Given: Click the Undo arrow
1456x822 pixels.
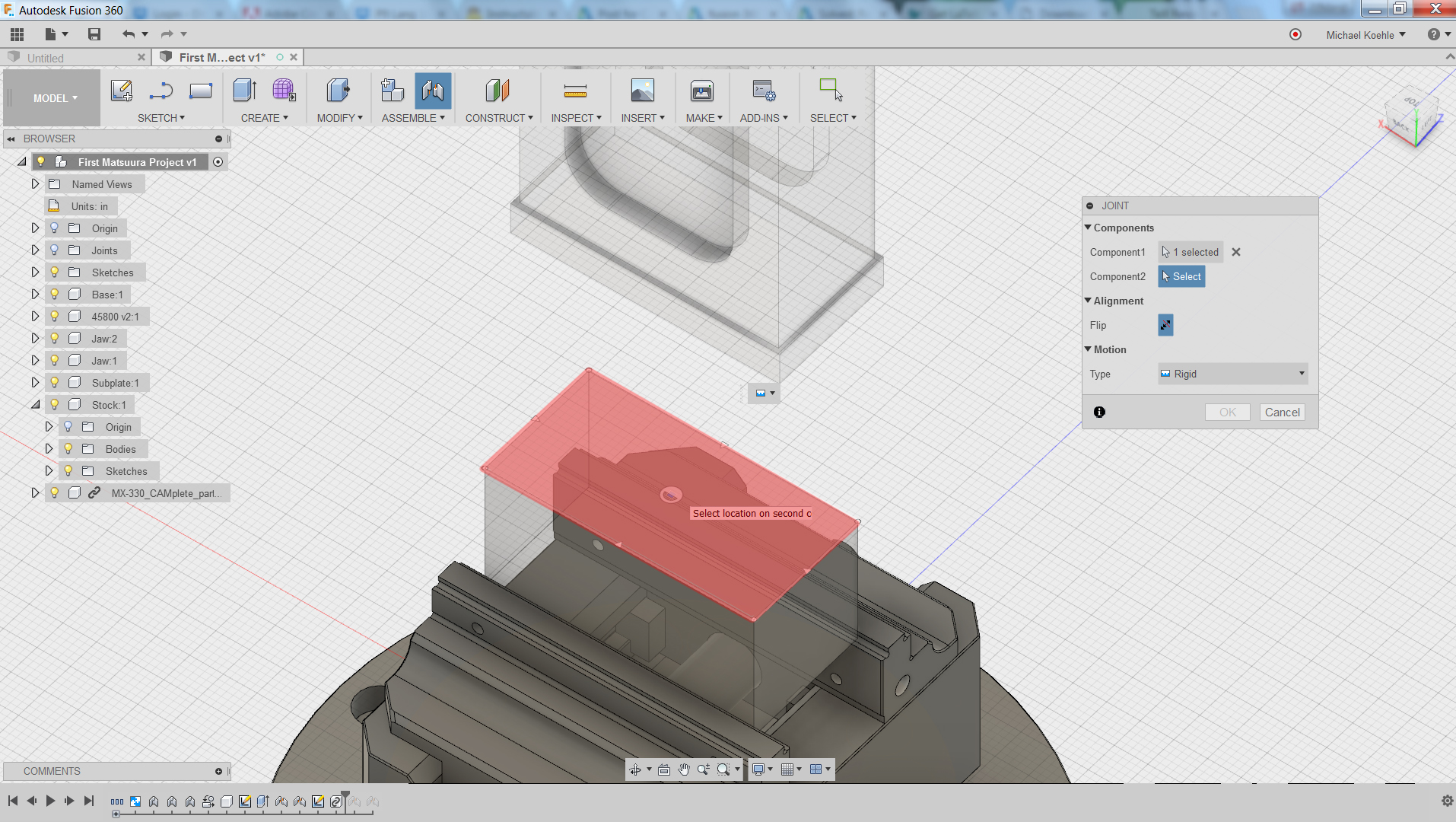Looking at the screenshot, I should click(129, 34).
